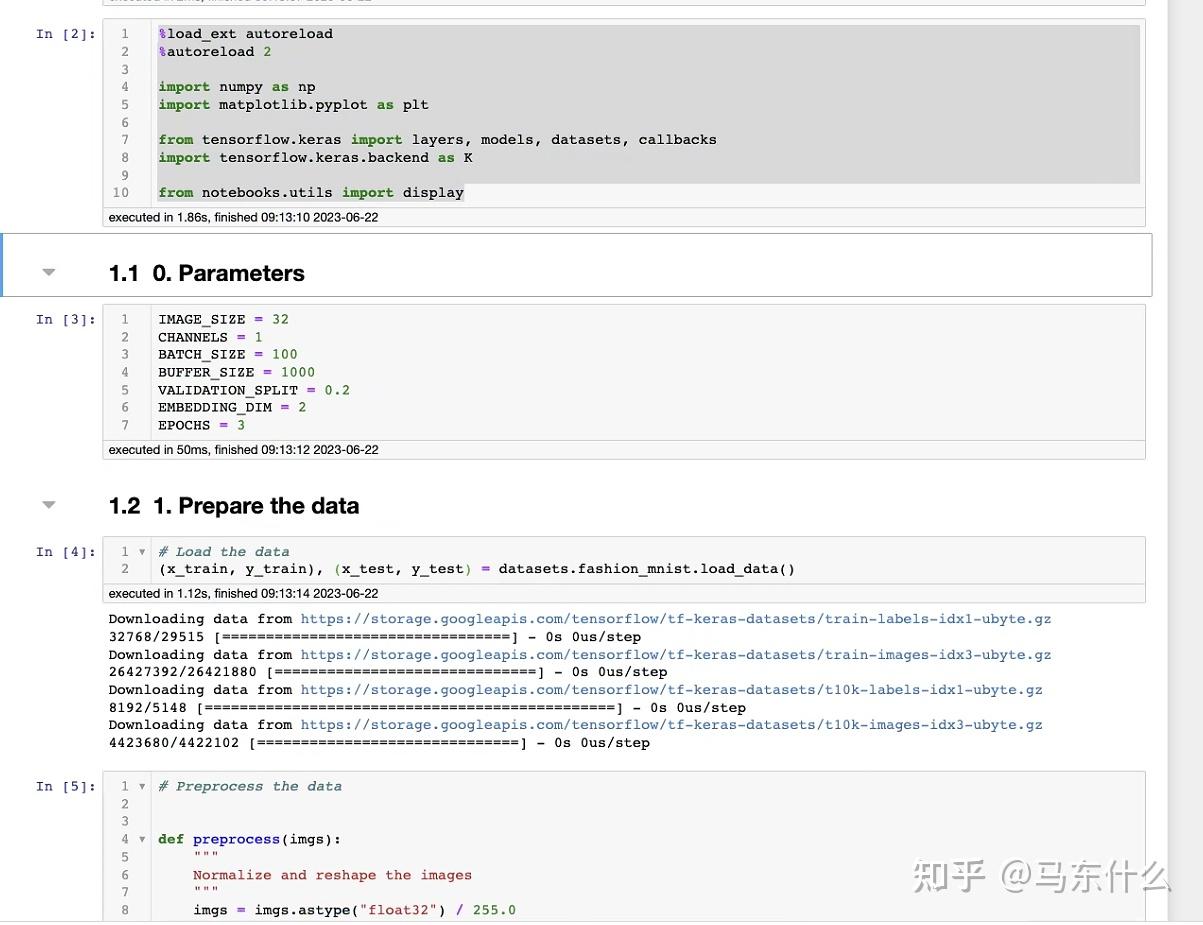Open the train-labels-idx1-ubyte.gz URL
Image resolution: width=1203 pixels, height=925 pixels.
point(675,619)
